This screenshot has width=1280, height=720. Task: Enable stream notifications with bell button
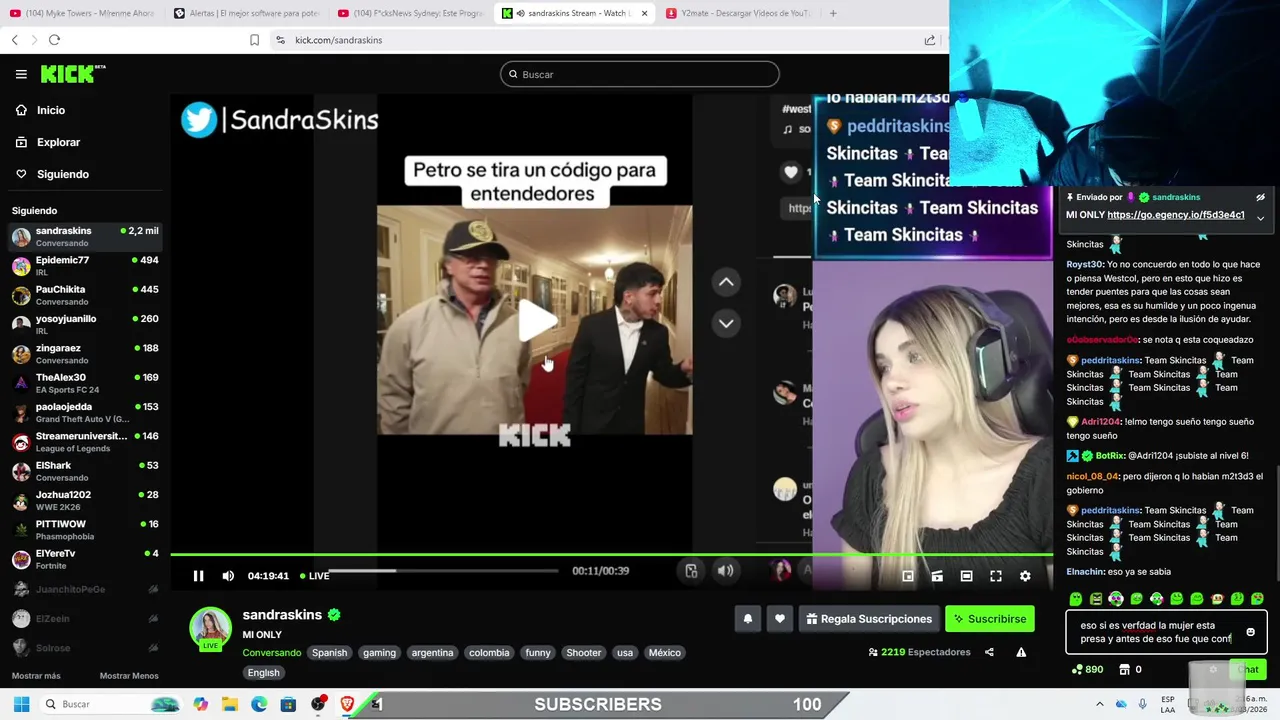(747, 619)
